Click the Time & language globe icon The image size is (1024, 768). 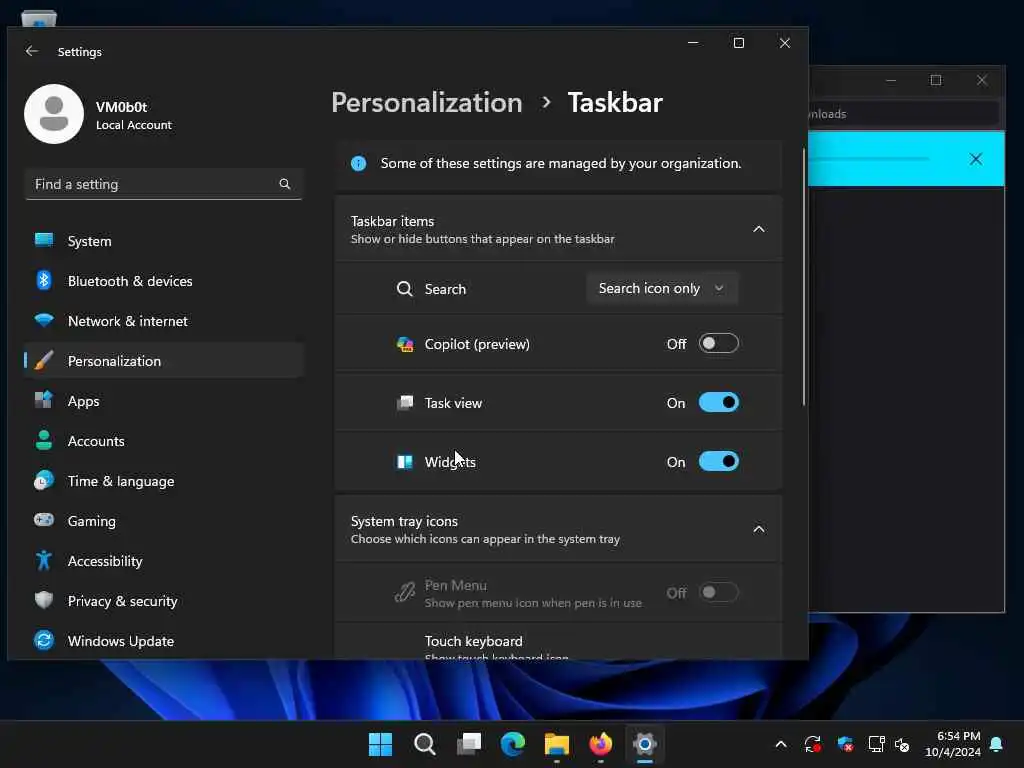tap(44, 480)
